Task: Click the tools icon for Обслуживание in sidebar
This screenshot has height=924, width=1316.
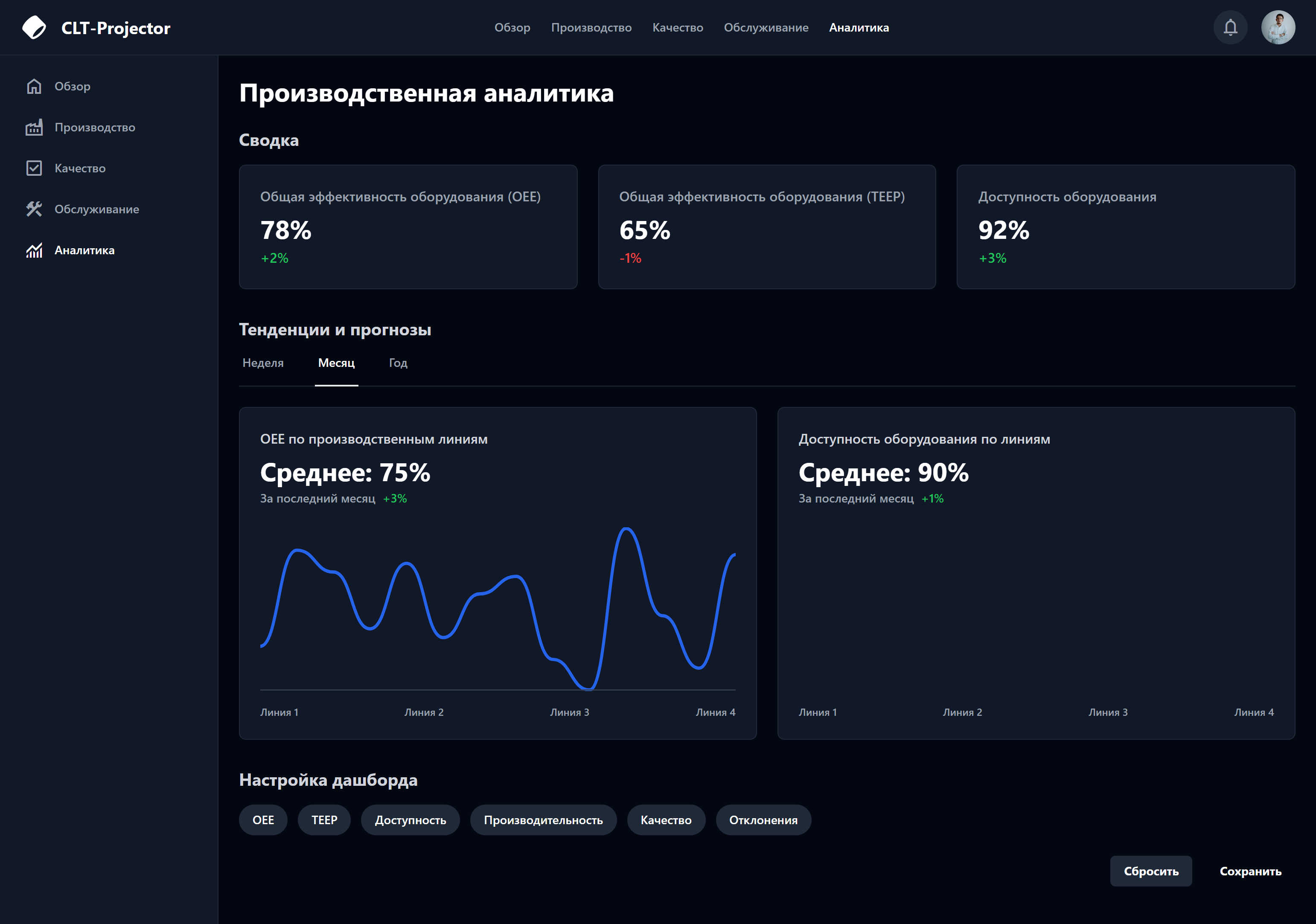Action: click(34, 209)
